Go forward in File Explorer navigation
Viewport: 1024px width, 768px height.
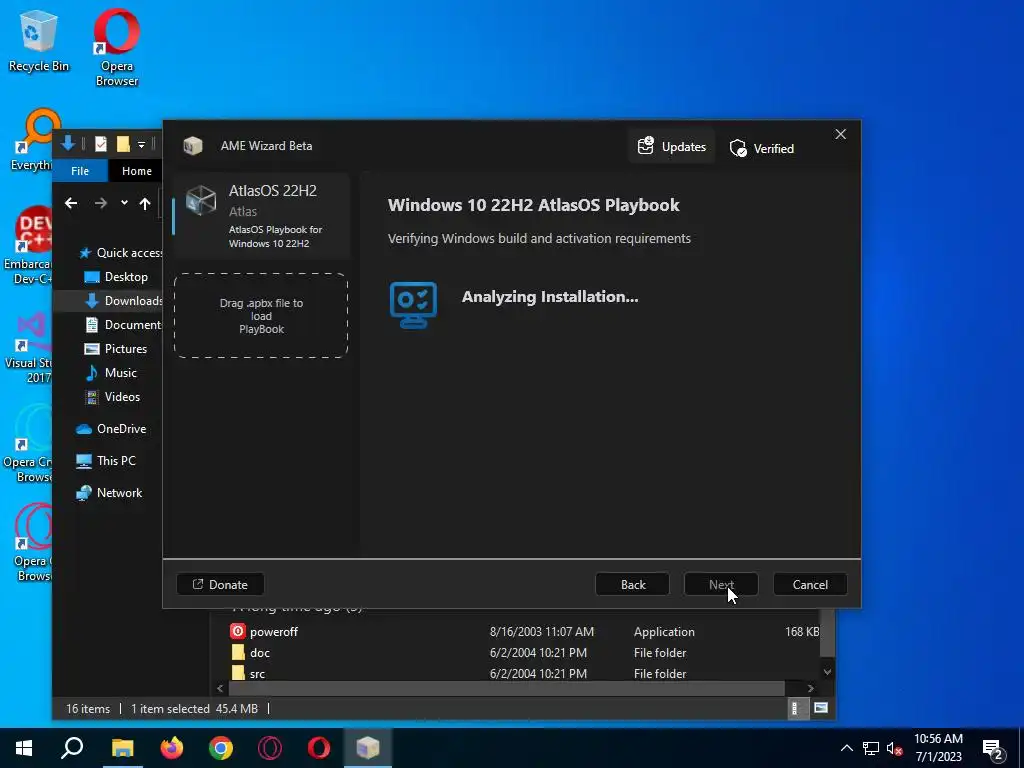[x=100, y=204]
